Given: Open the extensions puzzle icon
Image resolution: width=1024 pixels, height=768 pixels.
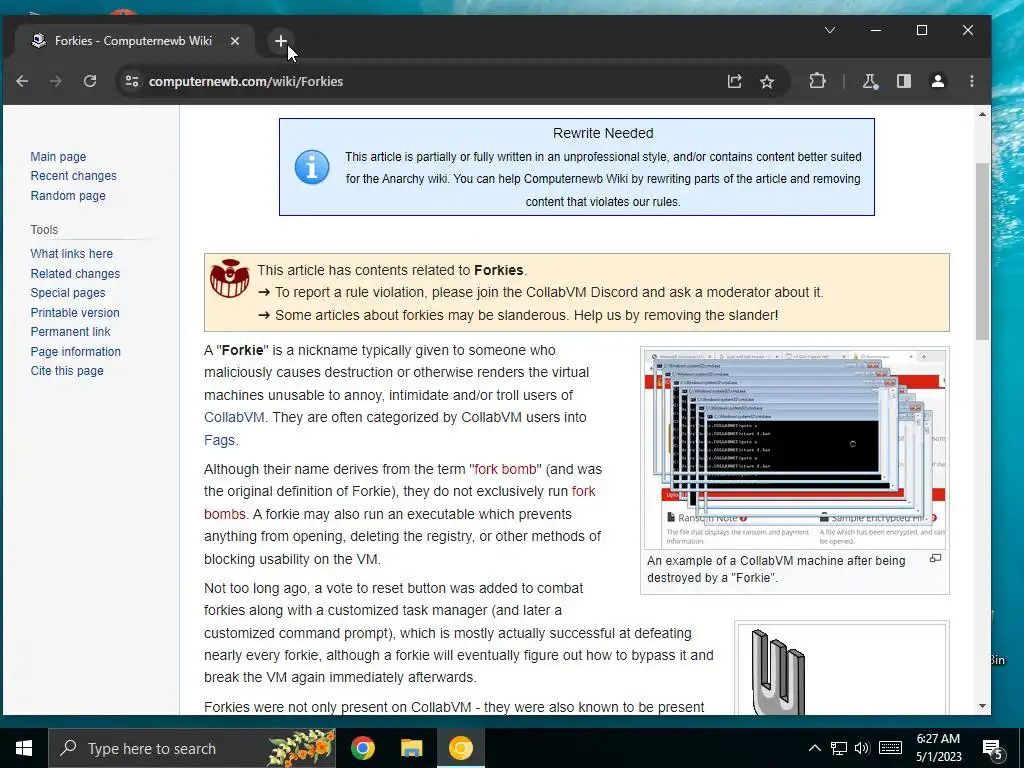Looking at the screenshot, I should pyautogui.click(x=817, y=81).
